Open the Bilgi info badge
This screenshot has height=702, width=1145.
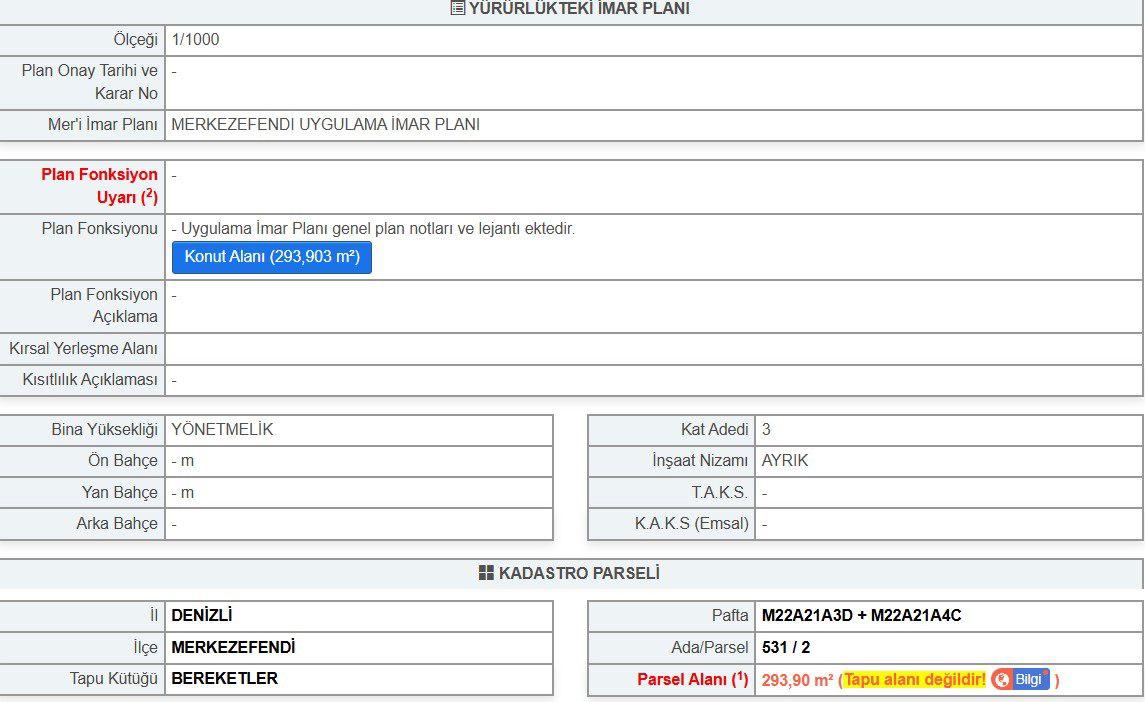(1021, 680)
